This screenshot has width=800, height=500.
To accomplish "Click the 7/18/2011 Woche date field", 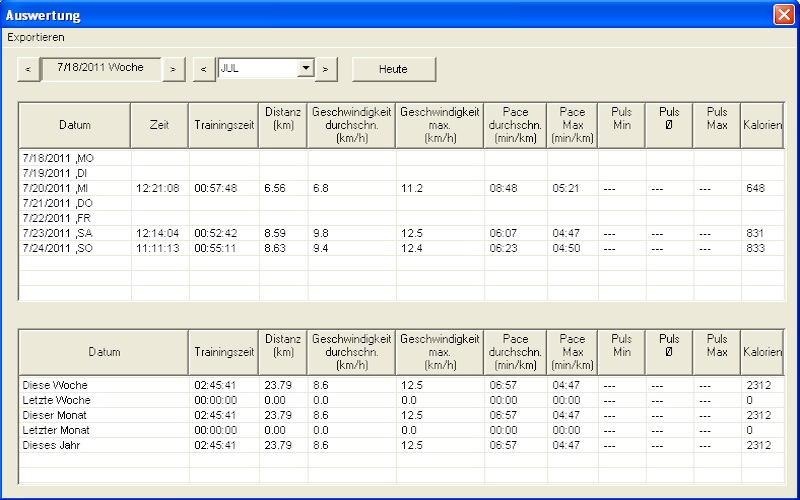I will pyautogui.click(x=100, y=68).
